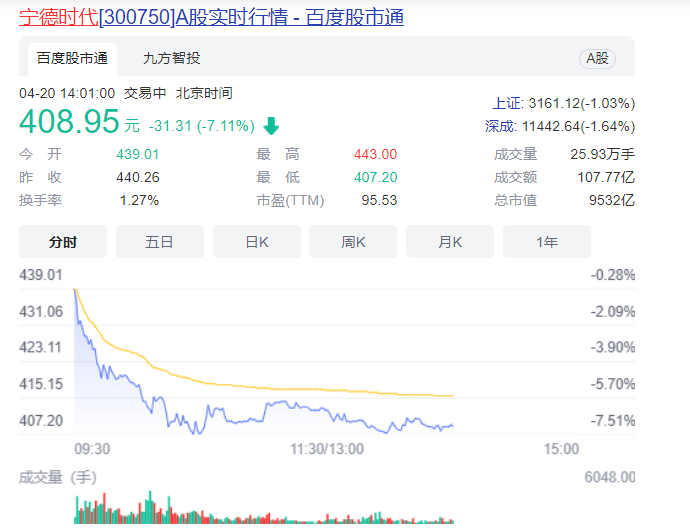Click the 换手率 value 1.27%

pos(139,200)
